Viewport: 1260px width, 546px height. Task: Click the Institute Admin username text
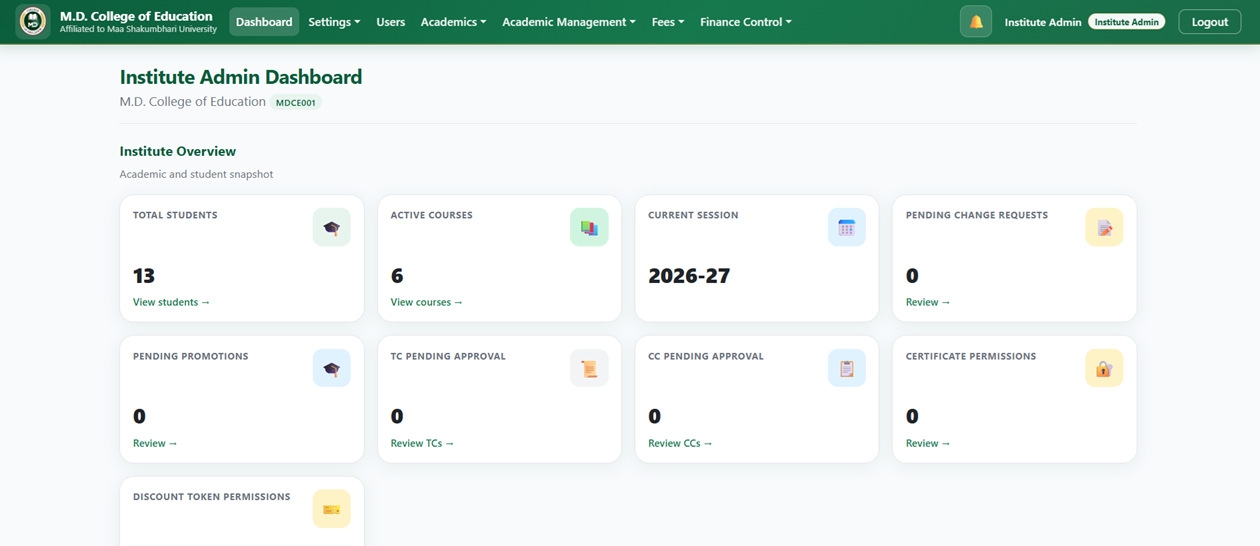click(1043, 22)
